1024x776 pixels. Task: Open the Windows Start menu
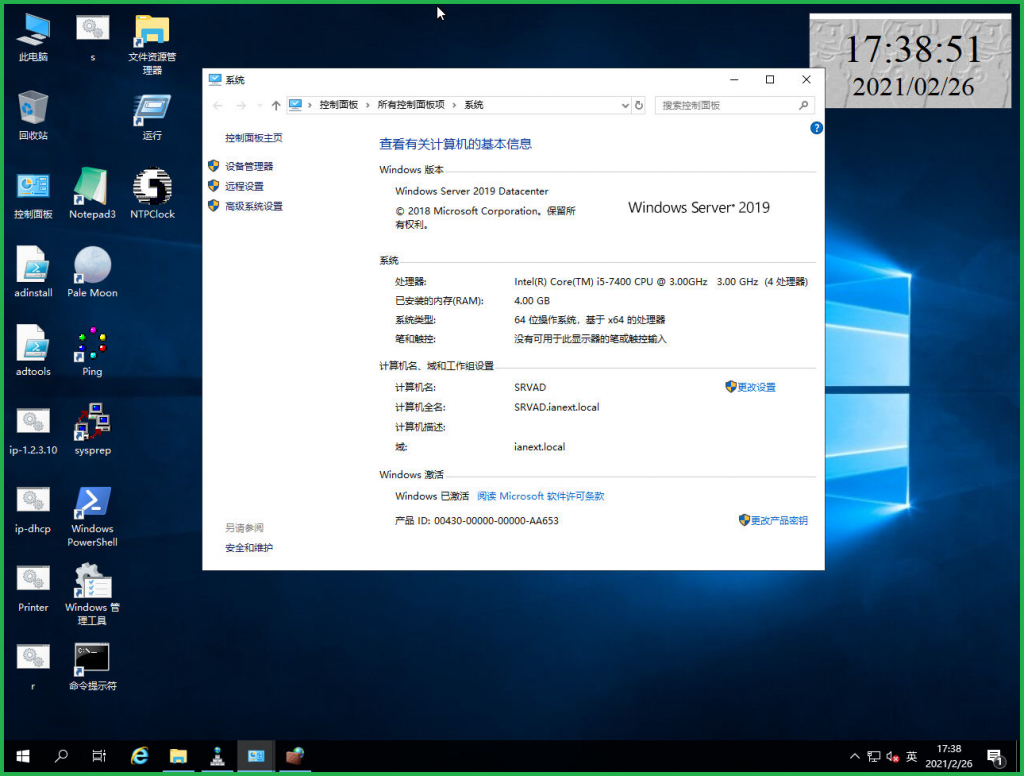click(x=22, y=756)
